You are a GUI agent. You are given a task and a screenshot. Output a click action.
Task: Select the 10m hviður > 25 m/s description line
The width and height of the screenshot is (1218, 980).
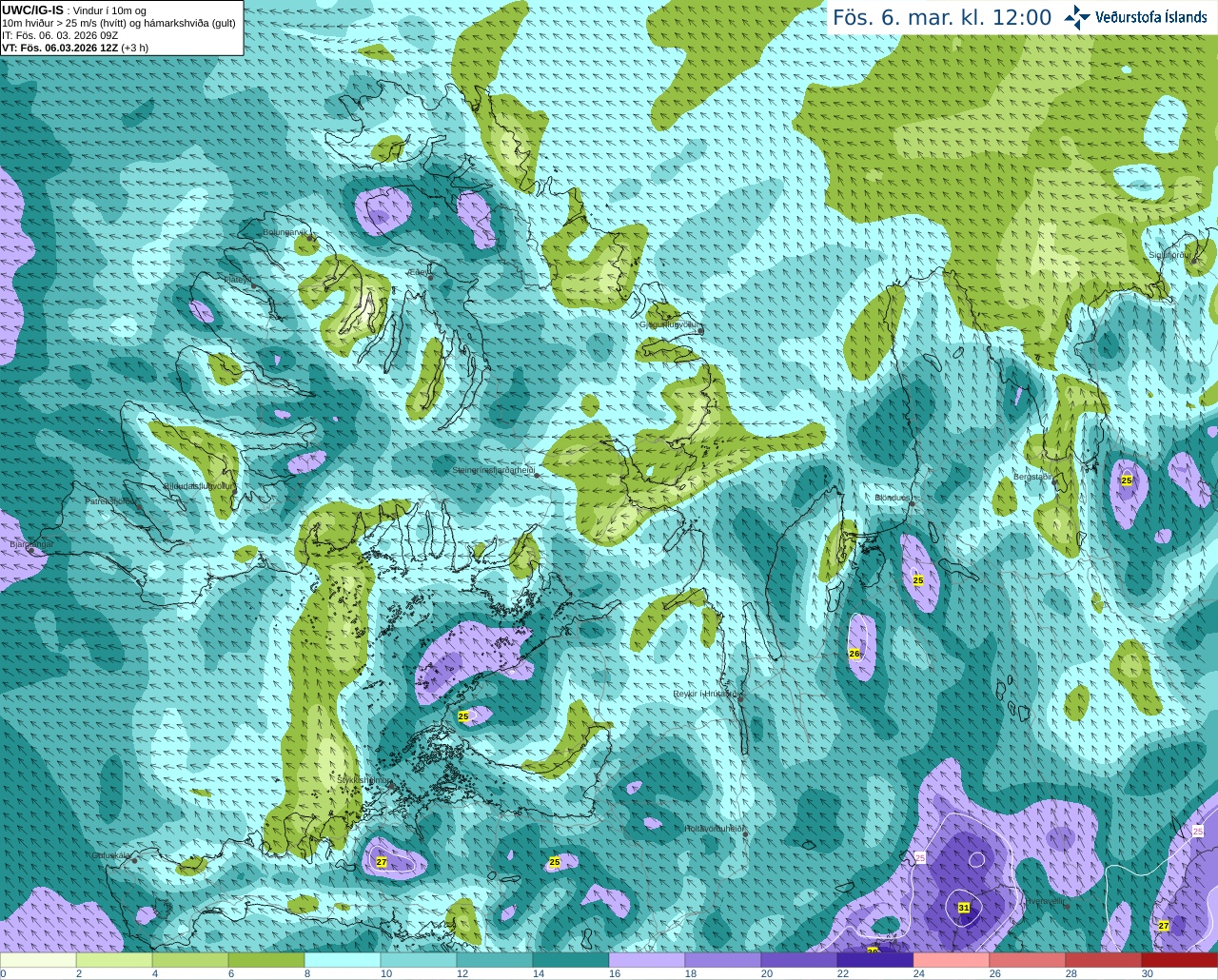coord(119,23)
